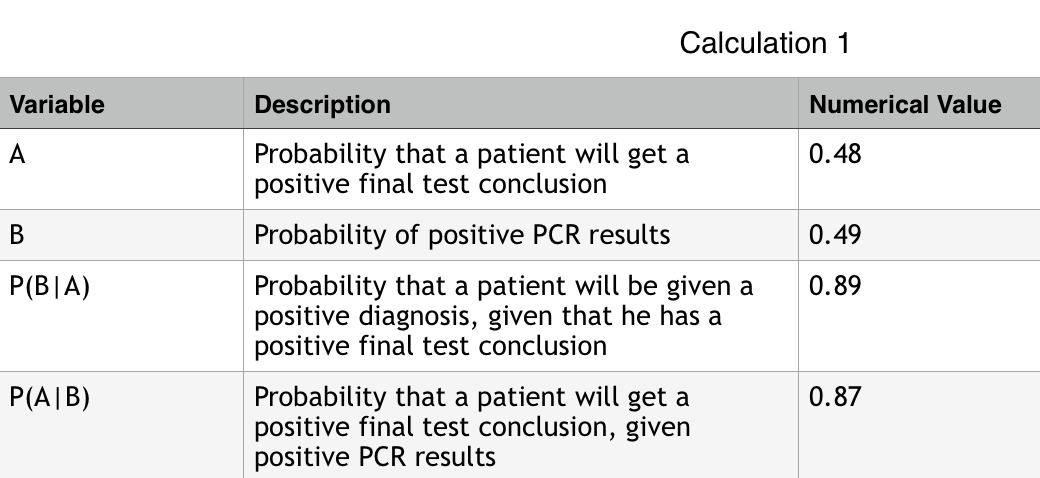Click the "Calculation 1" table title

[x=764, y=43]
